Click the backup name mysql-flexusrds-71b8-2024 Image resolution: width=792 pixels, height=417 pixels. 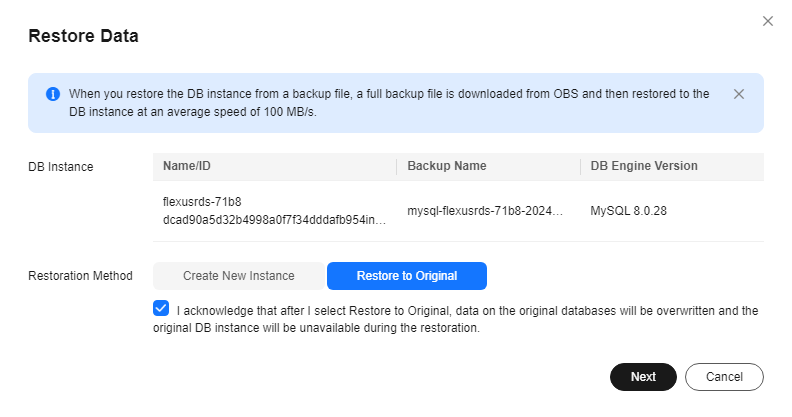(485, 212)
